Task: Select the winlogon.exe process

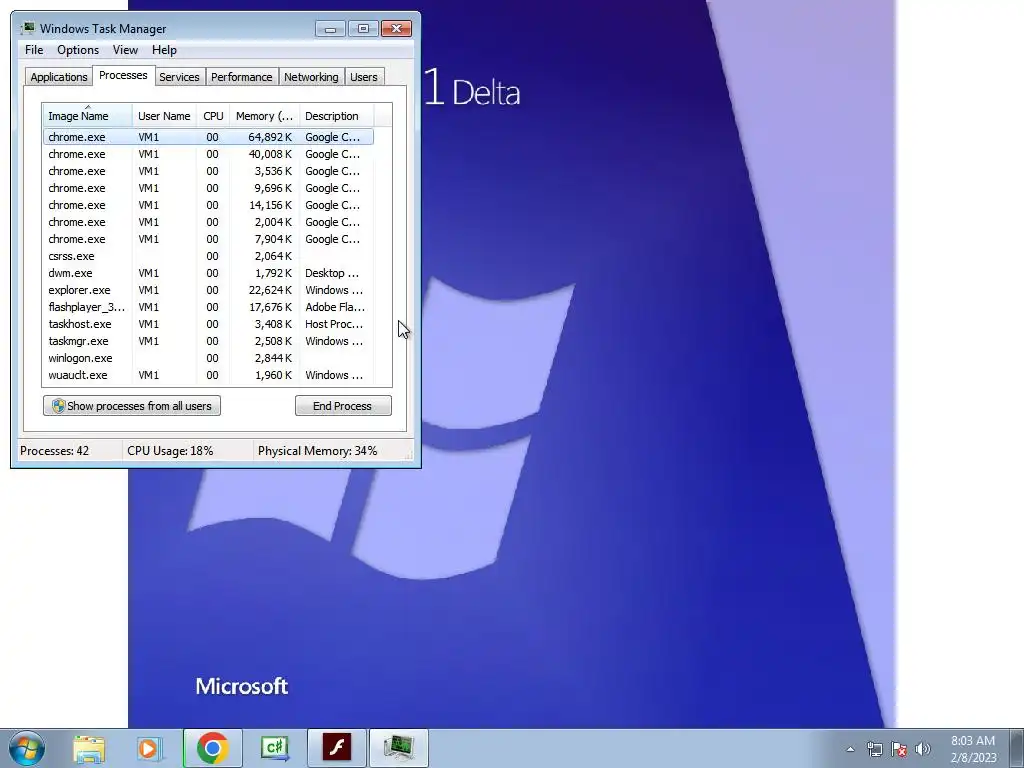Action: (x=208, y=358)
